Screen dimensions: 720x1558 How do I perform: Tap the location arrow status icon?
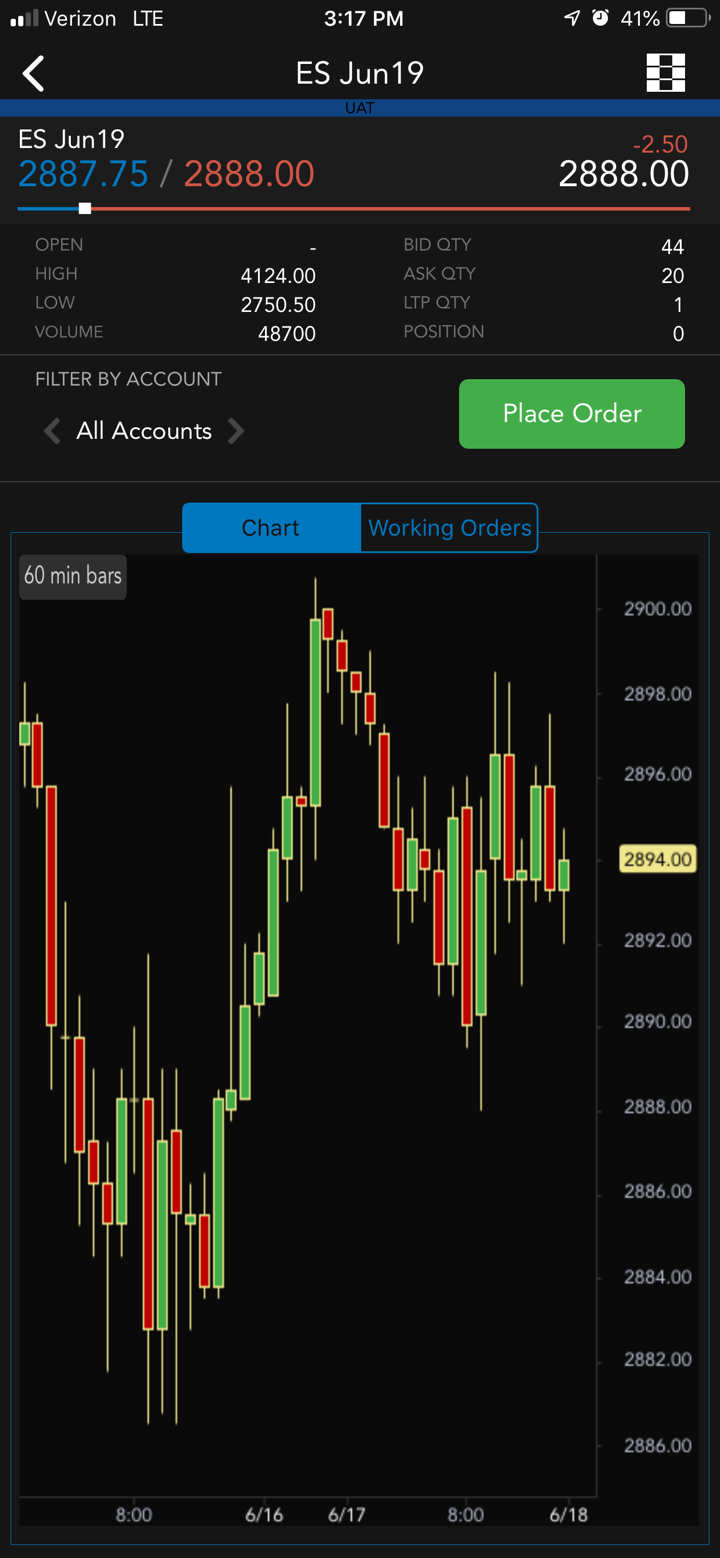572,18
